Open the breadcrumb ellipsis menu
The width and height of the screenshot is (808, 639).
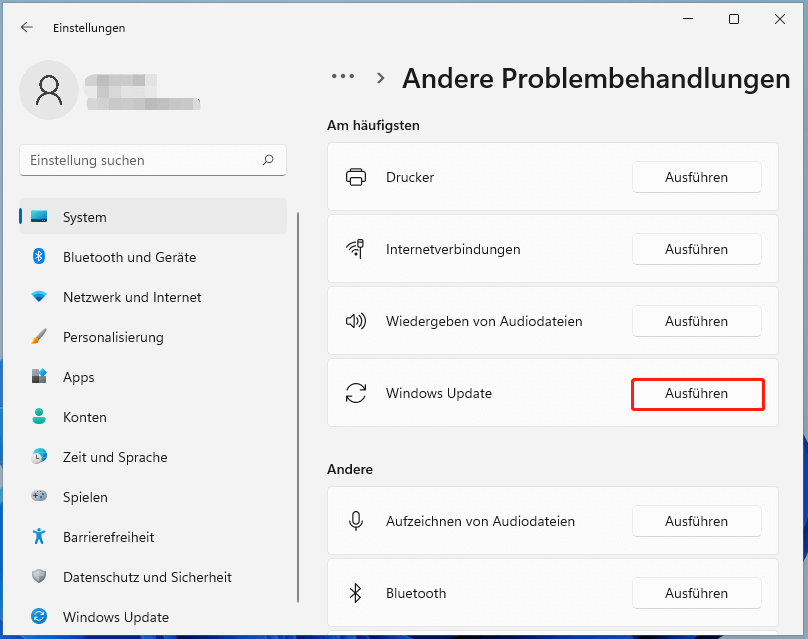343,76
